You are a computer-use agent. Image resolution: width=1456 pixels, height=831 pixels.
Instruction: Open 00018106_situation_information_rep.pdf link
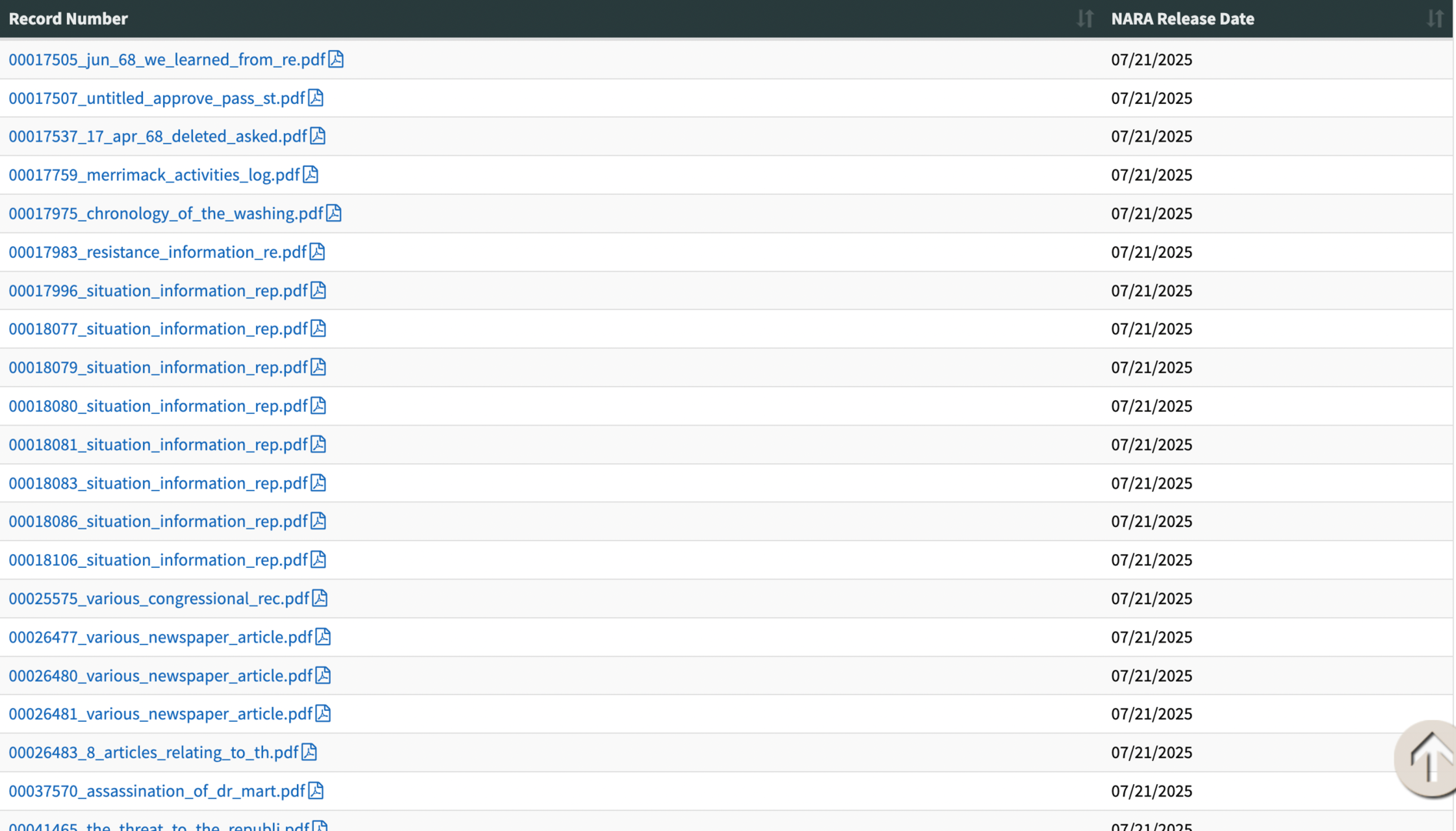pos(158,559)
